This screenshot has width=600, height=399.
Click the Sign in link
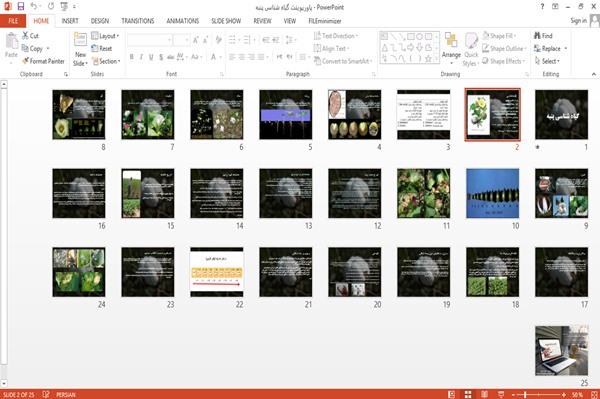[578, 21]
